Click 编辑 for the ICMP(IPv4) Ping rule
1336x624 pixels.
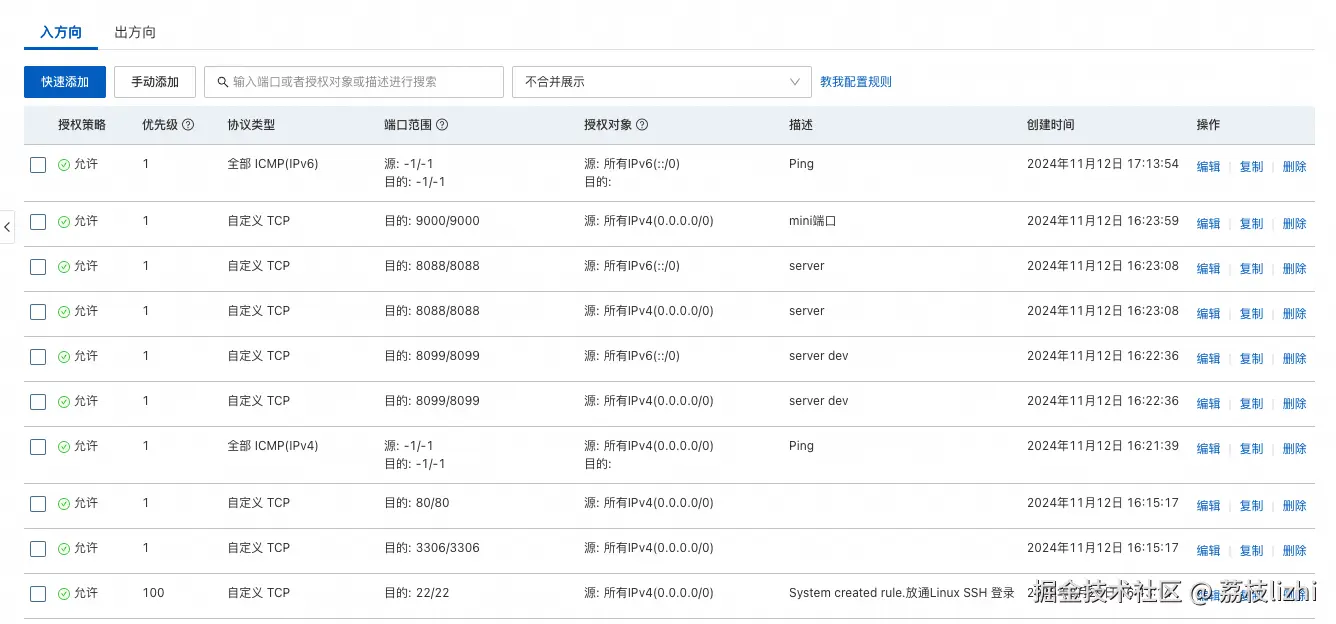tap(1209, 449)
